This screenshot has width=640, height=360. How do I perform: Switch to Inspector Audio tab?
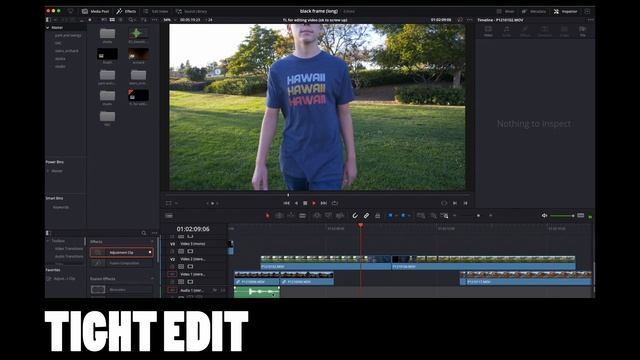tap(507, 31)
